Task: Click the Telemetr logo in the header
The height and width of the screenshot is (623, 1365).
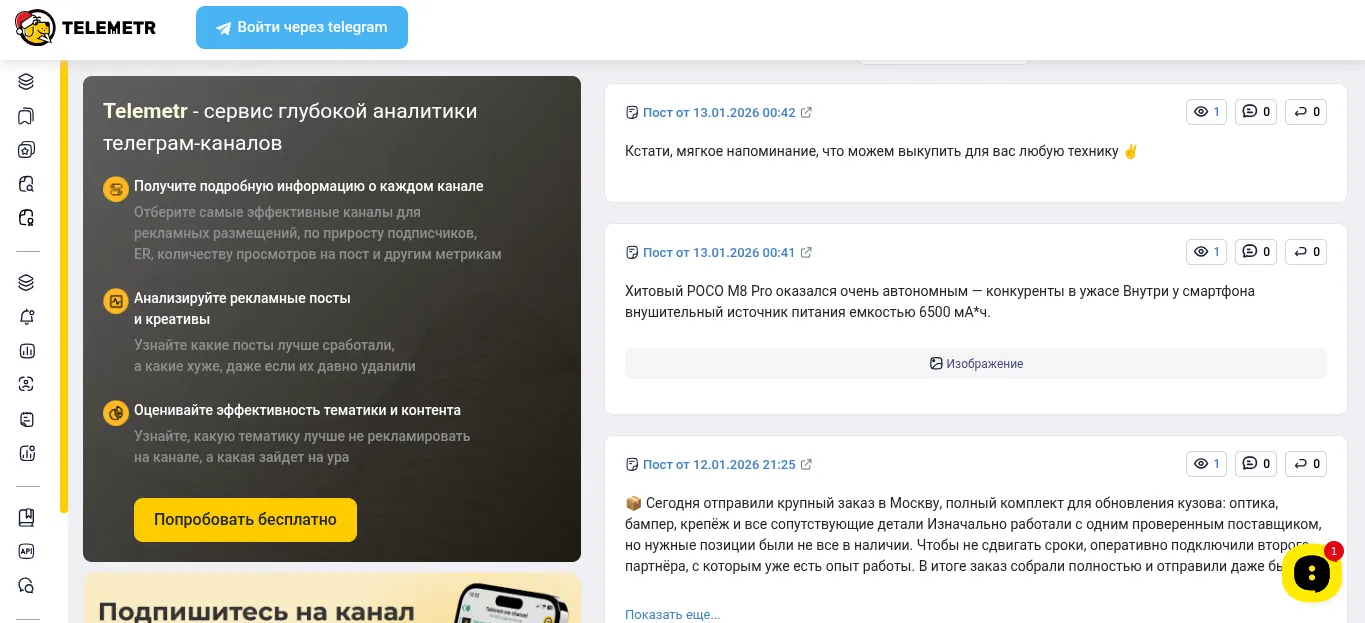Action: [86, 28]
